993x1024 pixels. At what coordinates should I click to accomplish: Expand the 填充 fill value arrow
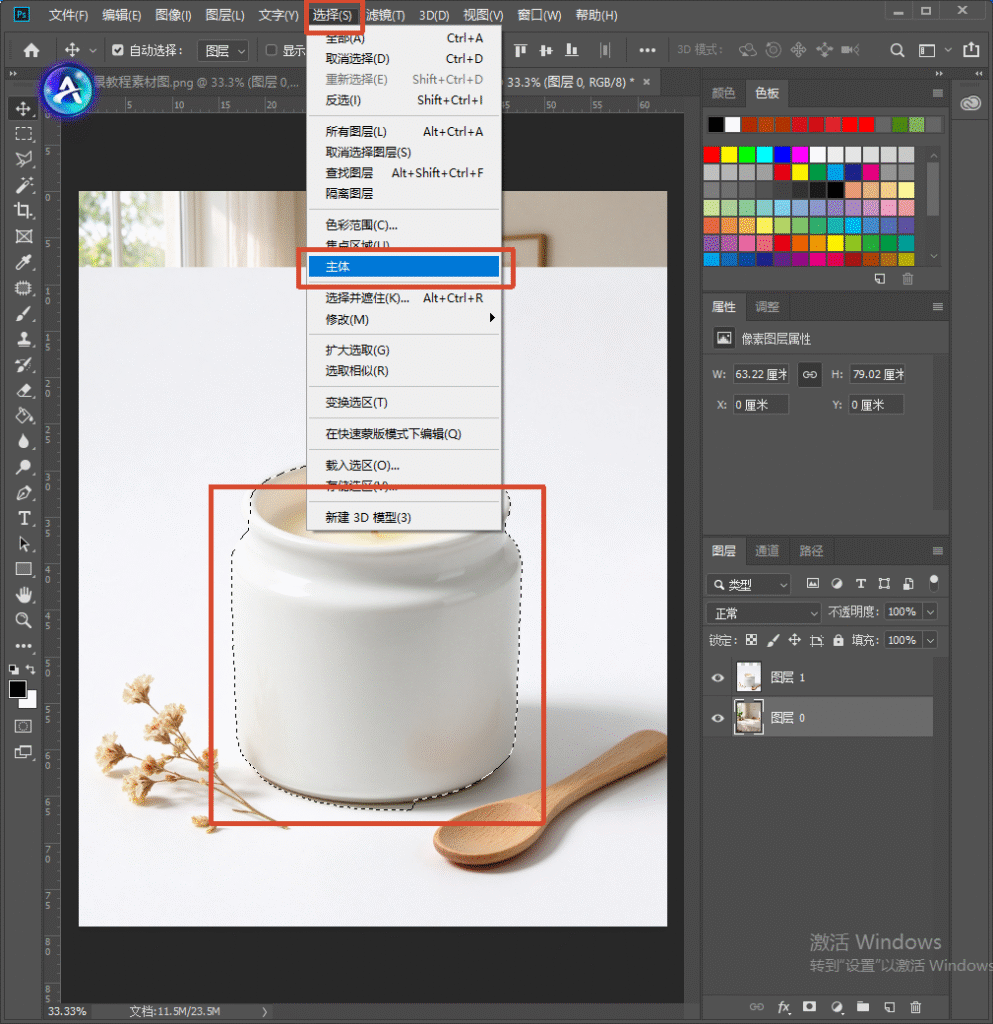pos(931,640)
